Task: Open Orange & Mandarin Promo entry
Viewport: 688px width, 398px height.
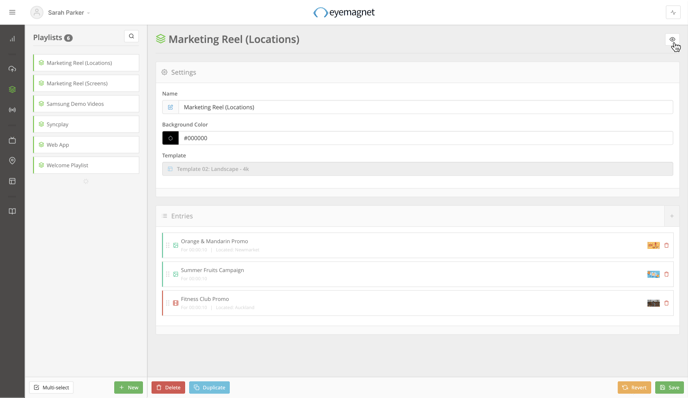Action: pos(417,245)
